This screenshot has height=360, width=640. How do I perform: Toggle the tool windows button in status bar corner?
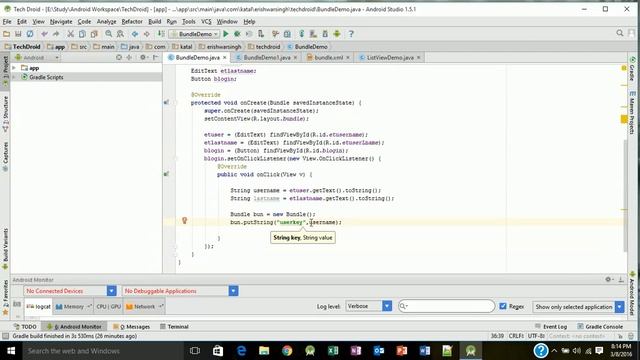(5, 336)
